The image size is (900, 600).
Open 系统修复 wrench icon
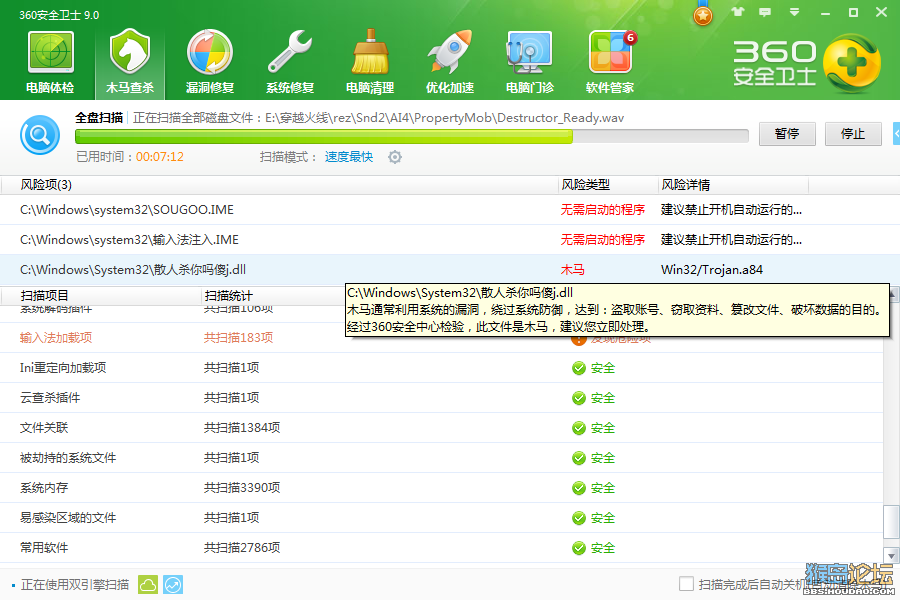[x=290, y=53]
